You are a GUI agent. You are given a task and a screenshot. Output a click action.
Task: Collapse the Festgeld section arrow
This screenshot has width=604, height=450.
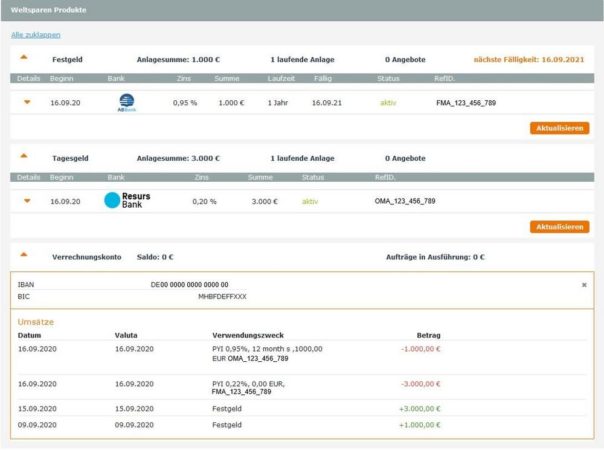(24, 57)
